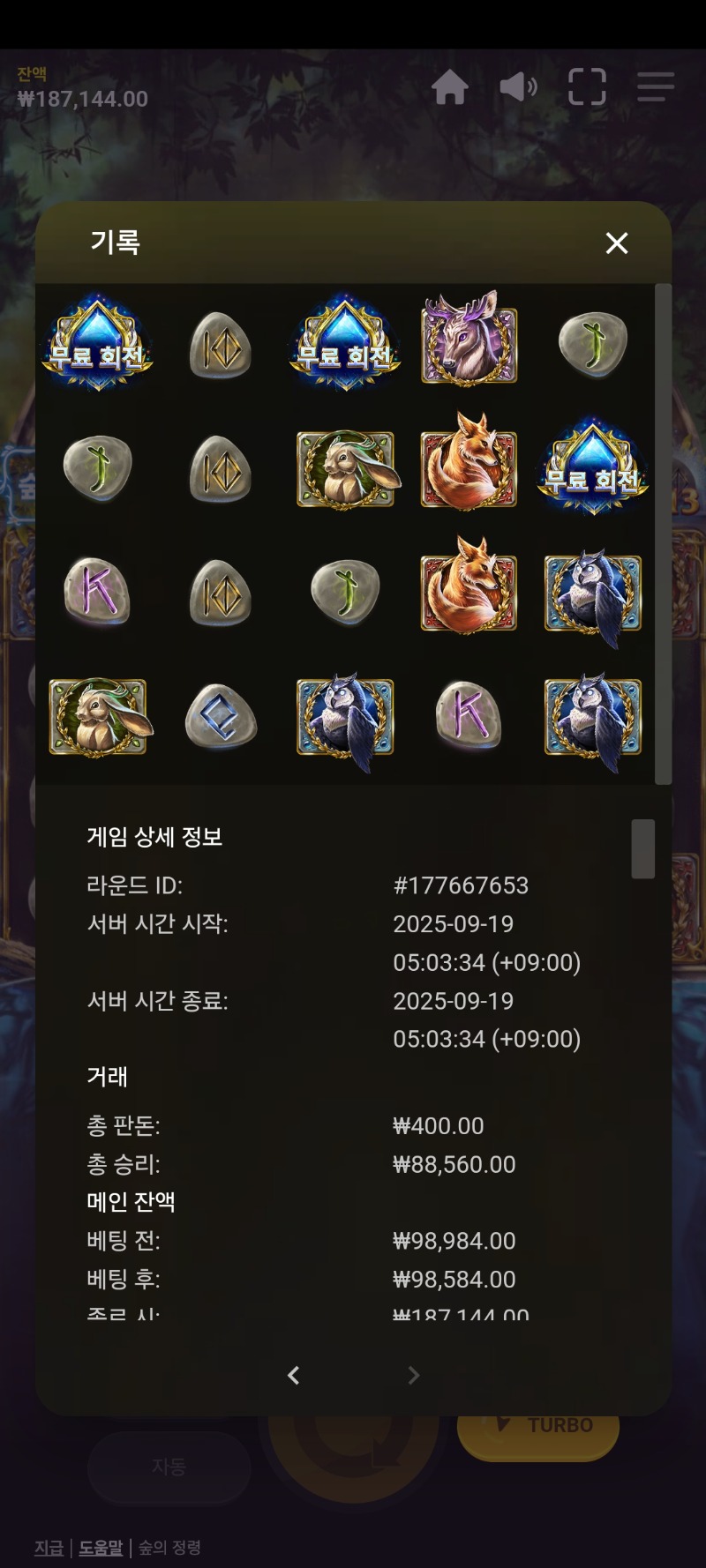Click the owl symbol in bottom-right corner
Image resolution: width=706 pixels, height=1568 pixels.
pyautogui.click(x=593, y=719)
